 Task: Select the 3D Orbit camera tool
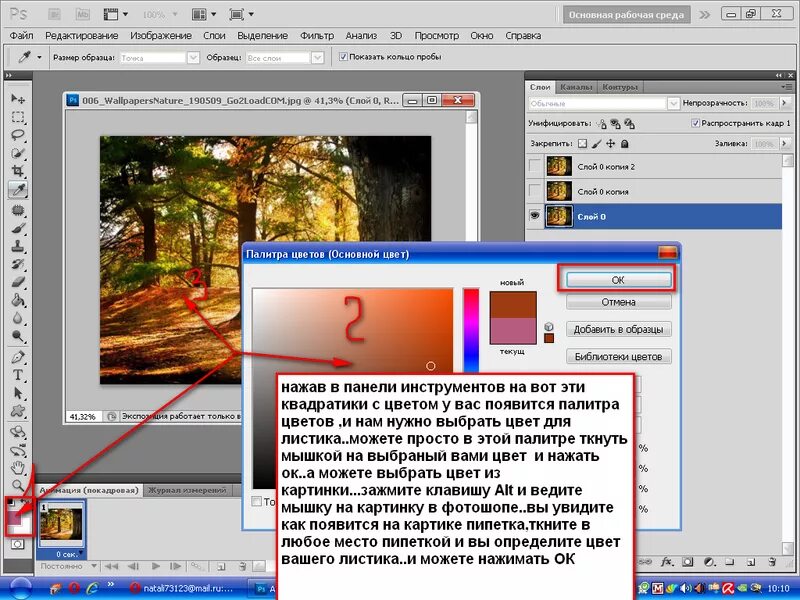(18, 450)
